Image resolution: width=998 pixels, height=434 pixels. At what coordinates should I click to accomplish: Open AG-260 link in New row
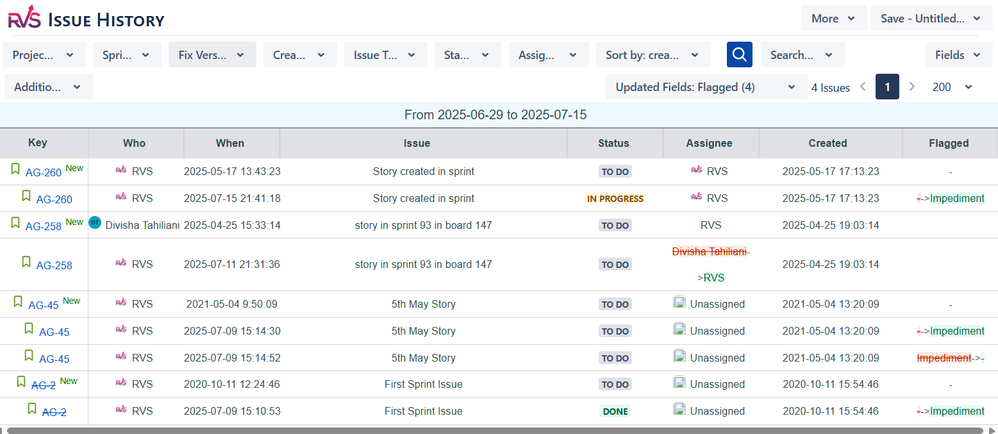[43, 172]
